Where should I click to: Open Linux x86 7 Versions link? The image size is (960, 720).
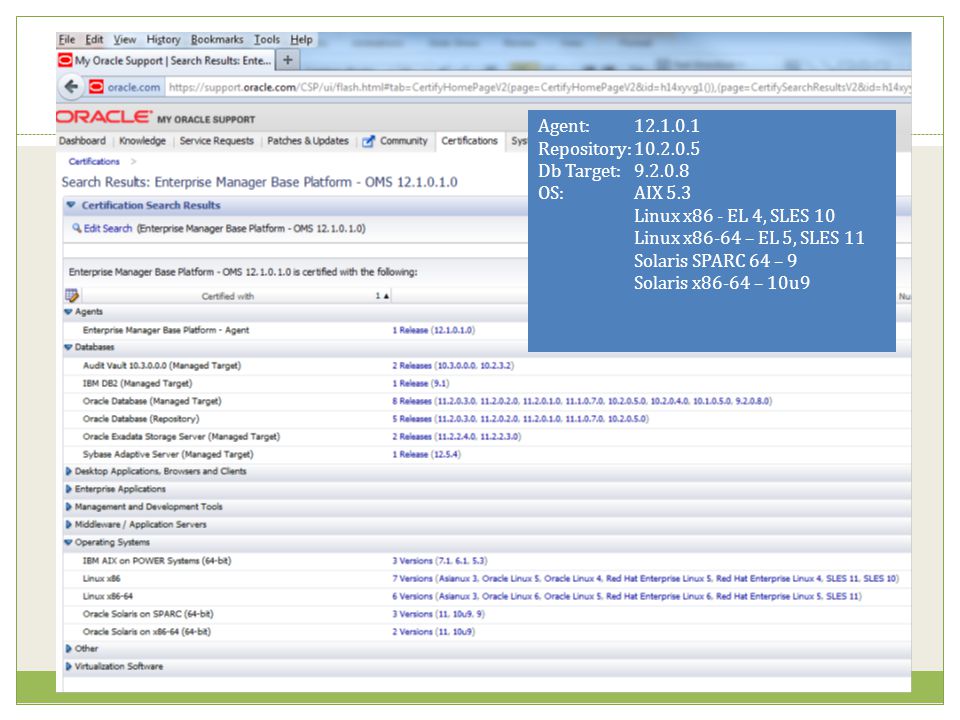tap(645, 579)
